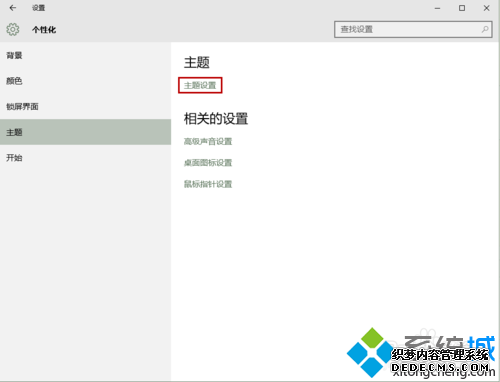Open the 主题设置 link
The width and height of the screenshot is (500, 382).
(x=200, y=85)
